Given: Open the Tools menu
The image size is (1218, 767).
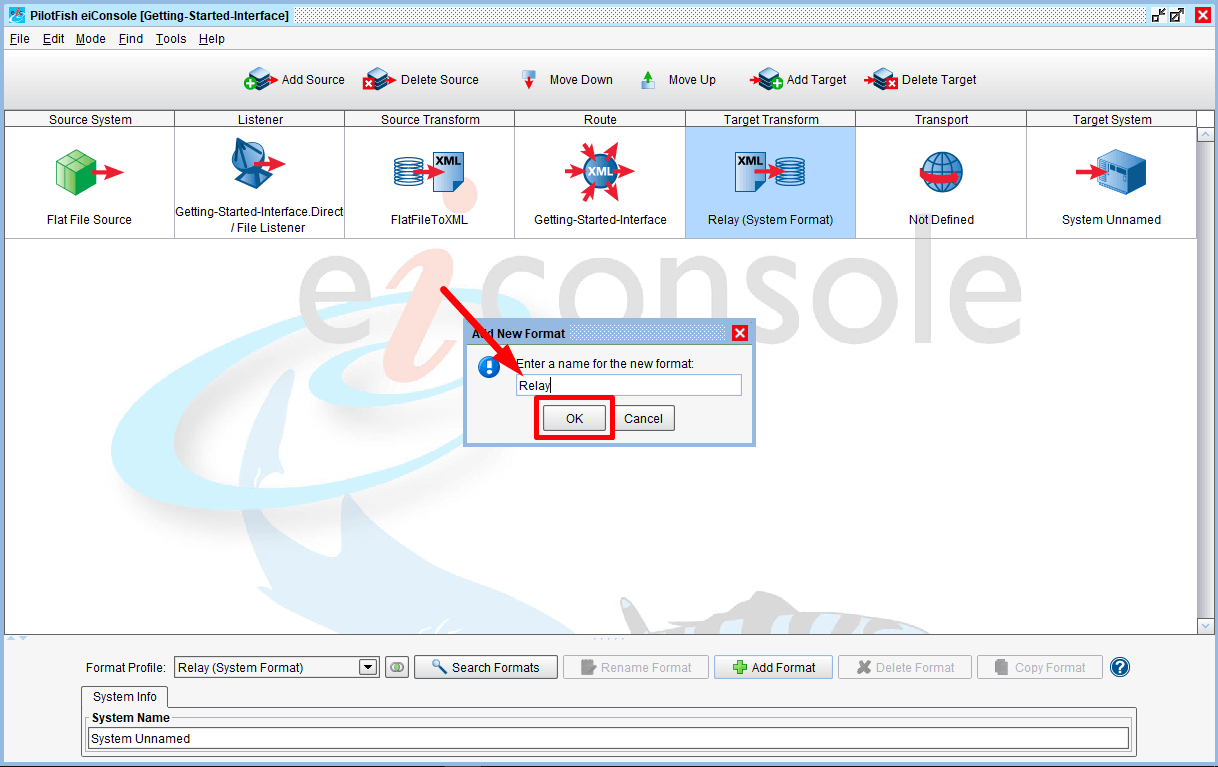Looking at the screenshot, I should pos(171,39).
